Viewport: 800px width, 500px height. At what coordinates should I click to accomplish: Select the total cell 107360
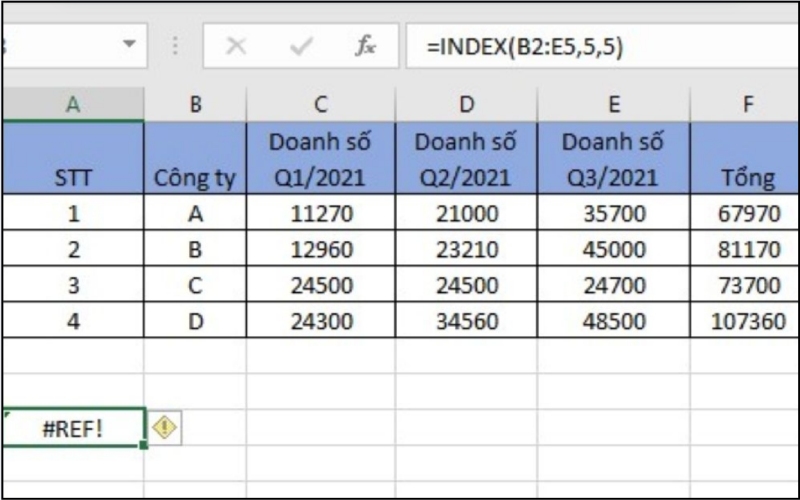tap(745, 320)
